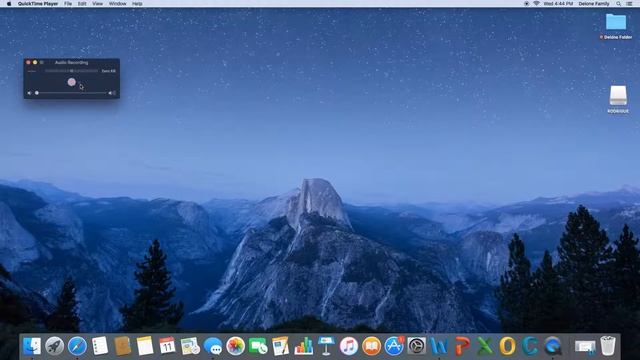This screenshot has height=360, width=640.
Task: Launch Microsoft PowerPoint from the Dock
Action: click(x=462, y=346)
